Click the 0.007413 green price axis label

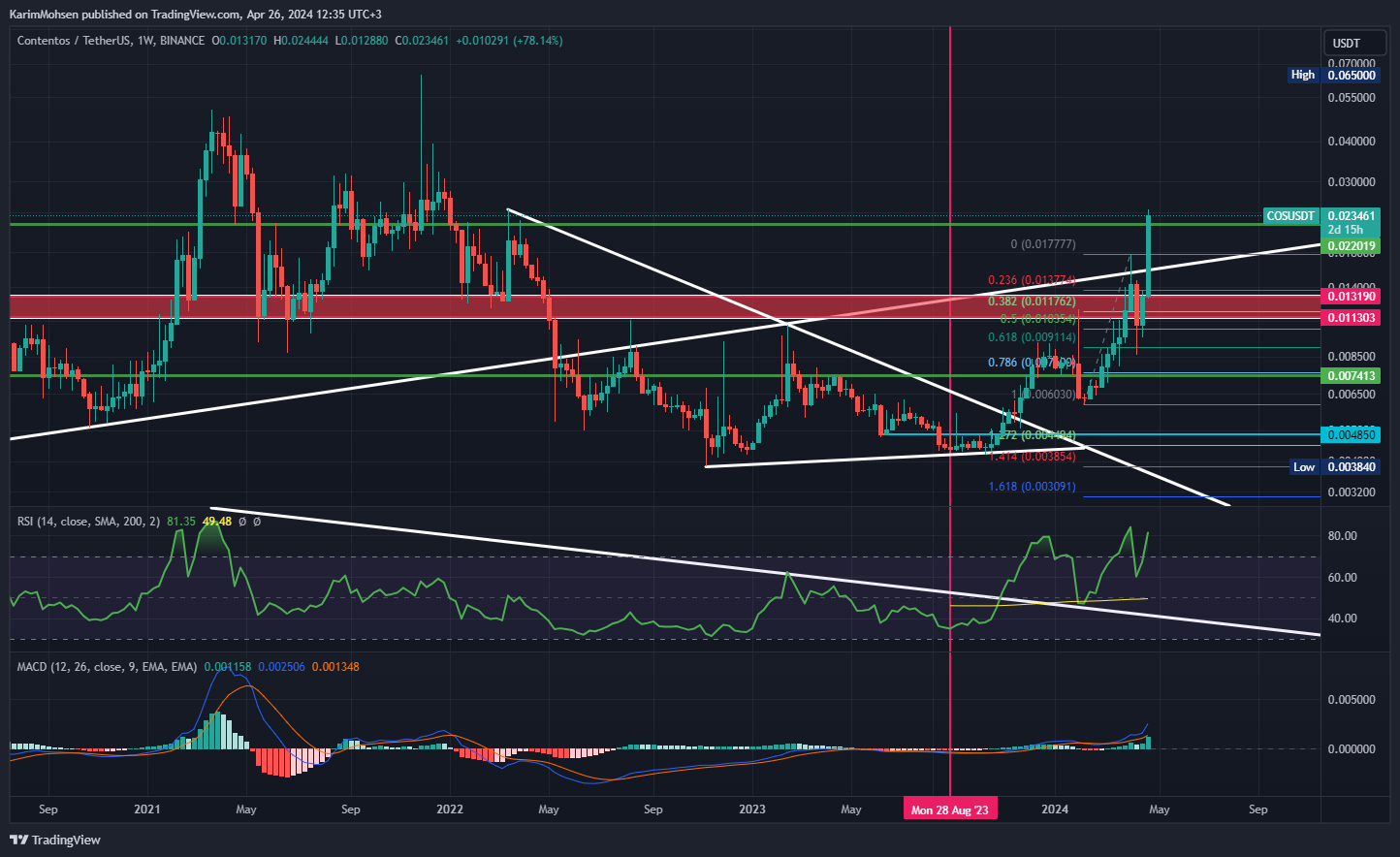tap(1352, 376)
